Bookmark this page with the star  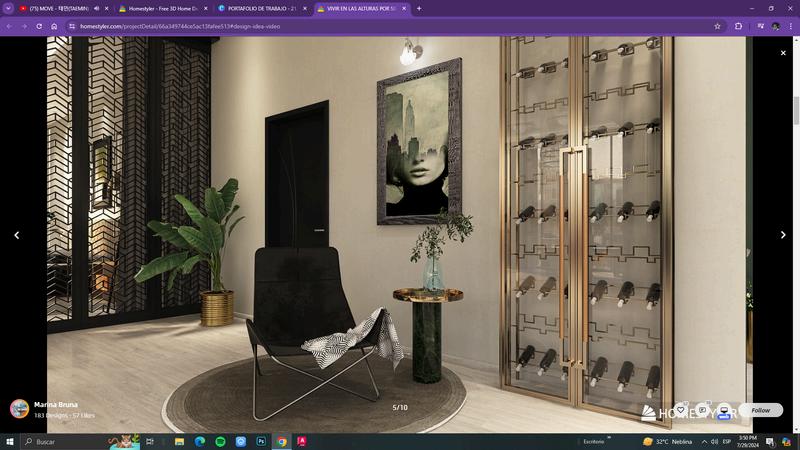coord(717,26)
